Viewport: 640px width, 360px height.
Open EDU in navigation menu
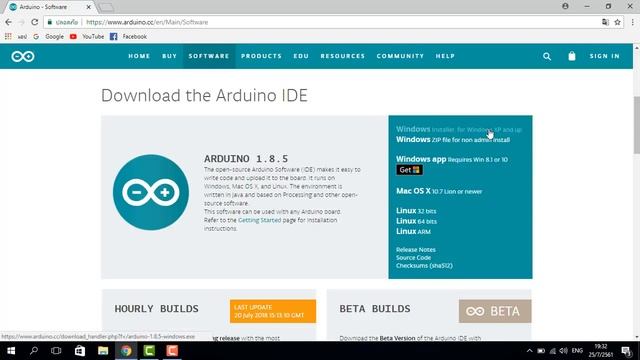[x=301, y=56]
